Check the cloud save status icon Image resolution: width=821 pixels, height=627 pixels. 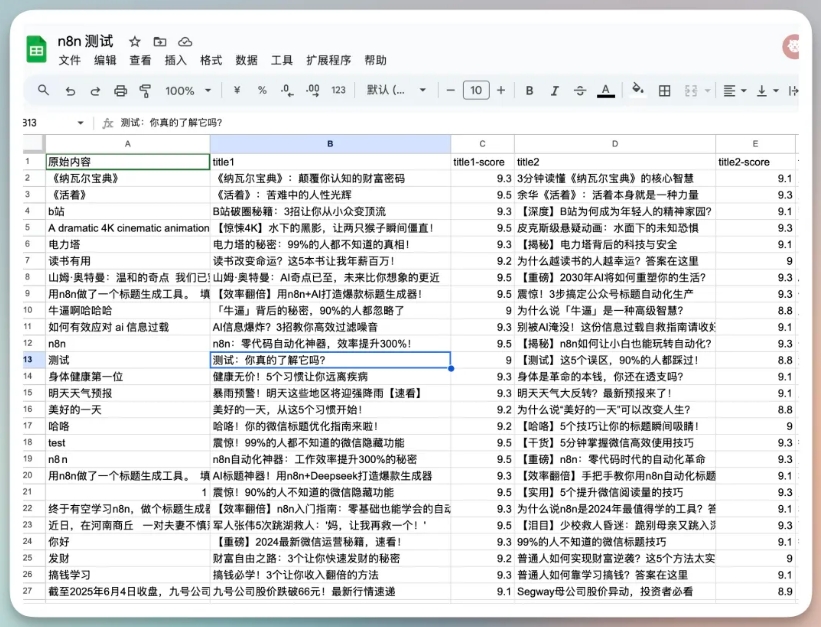pos(185,41)
